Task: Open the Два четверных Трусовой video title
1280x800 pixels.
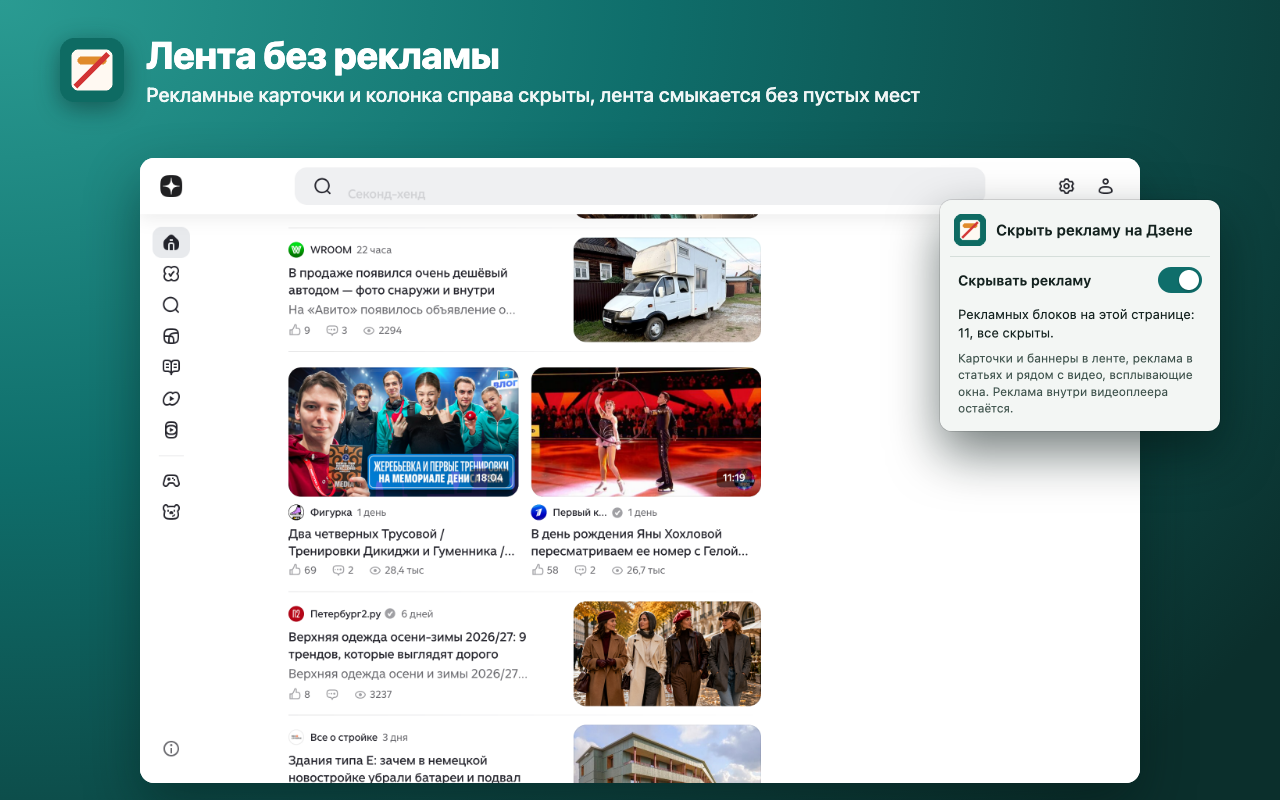Action: (x=402, y=542)
